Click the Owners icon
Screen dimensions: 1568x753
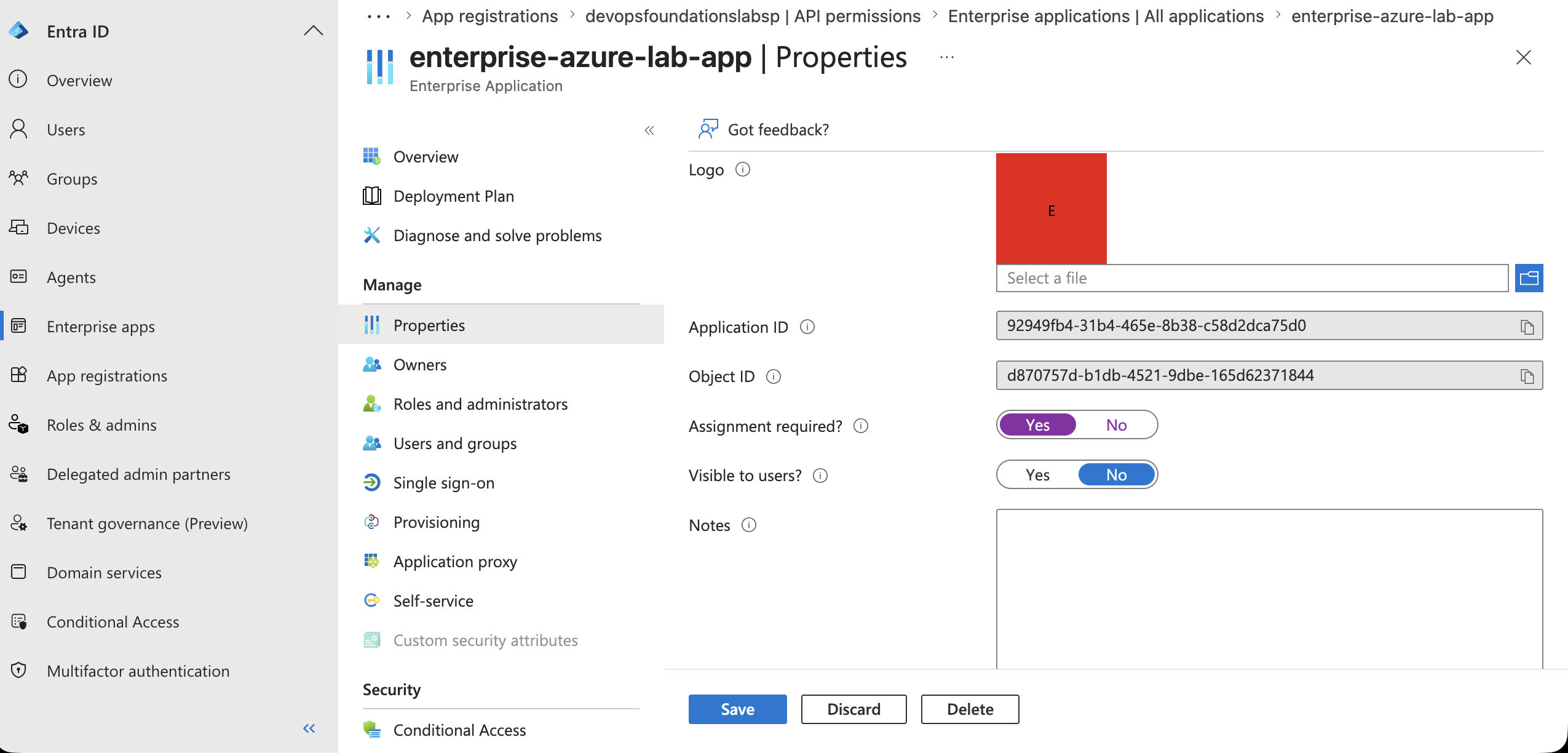(371, 364)
